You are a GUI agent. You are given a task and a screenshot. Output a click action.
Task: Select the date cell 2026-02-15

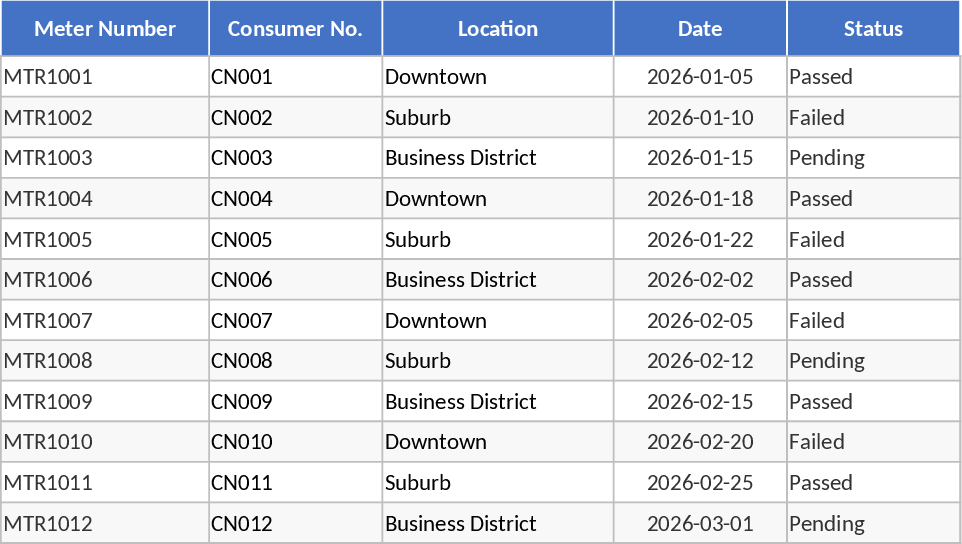[700, 402]
